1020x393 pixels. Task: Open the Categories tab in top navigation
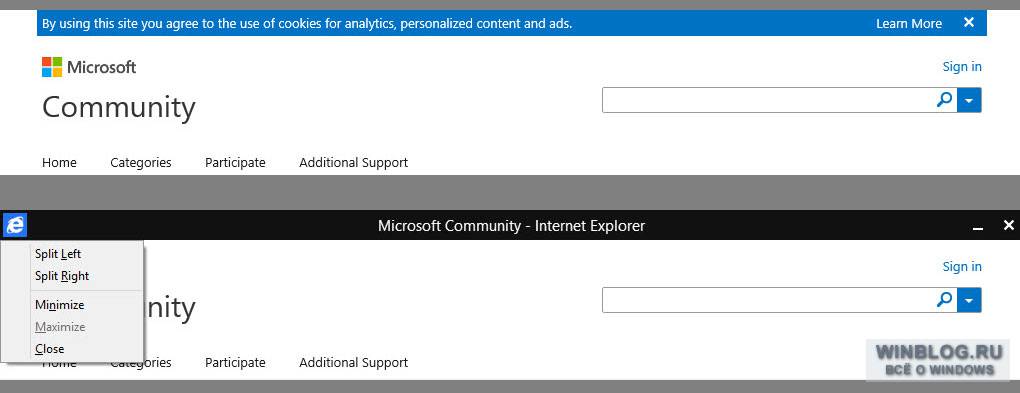click(x=141, y=162)
